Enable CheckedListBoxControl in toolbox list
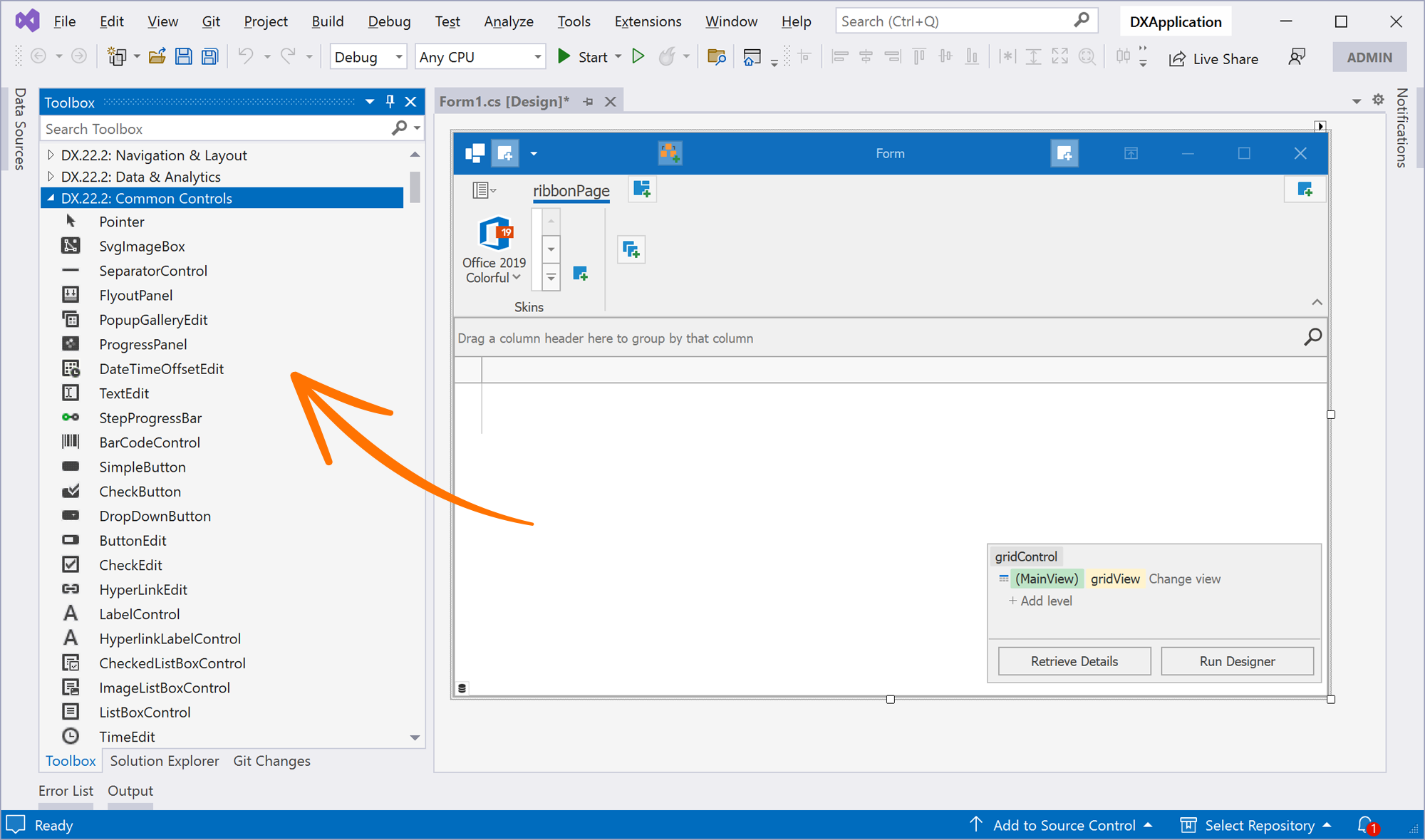The width and height of the screenshot is (1425, 840). 172,662
